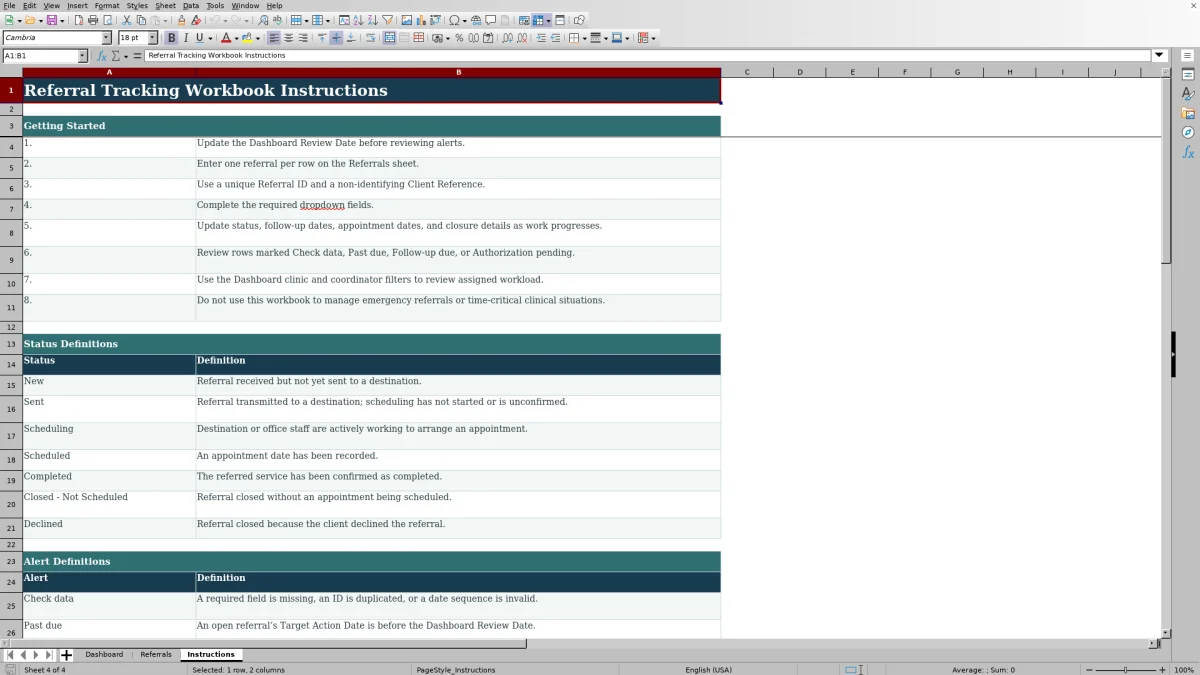Click the Insert Comment icon
The image size is (1200, 675).
coord(491,20)
